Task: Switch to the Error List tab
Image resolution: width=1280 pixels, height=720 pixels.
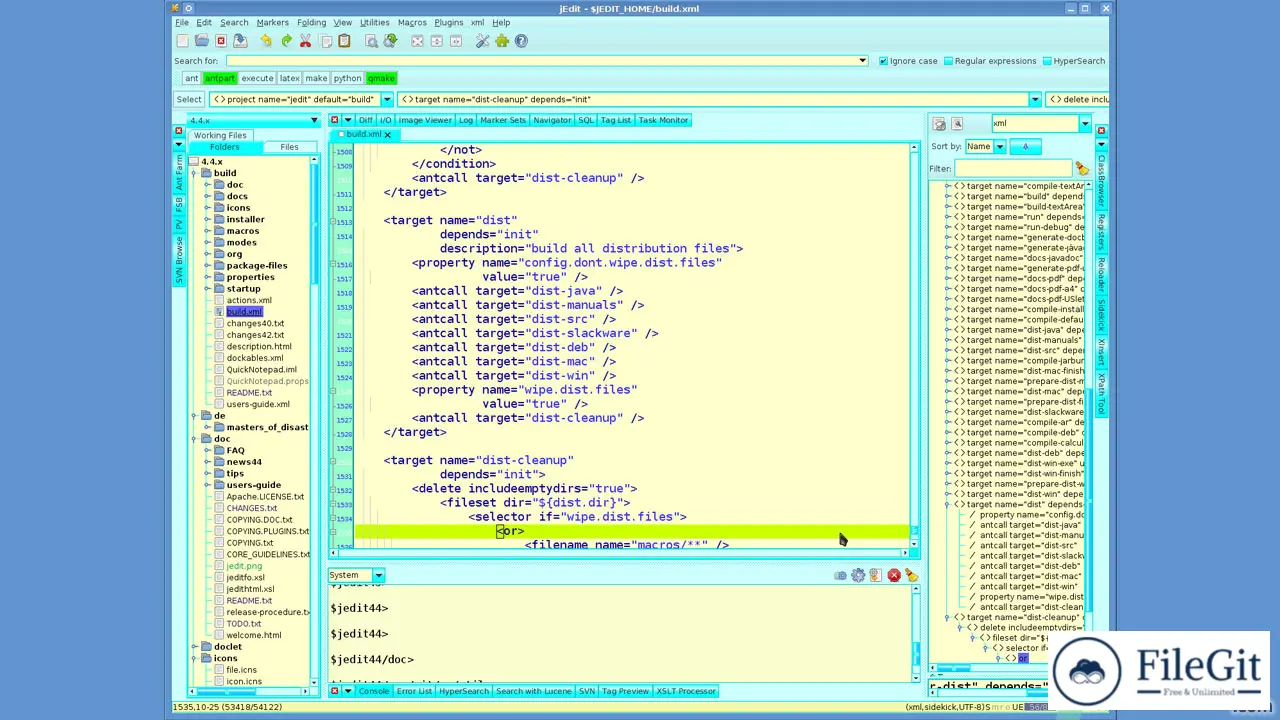Action: coord(414,691)
